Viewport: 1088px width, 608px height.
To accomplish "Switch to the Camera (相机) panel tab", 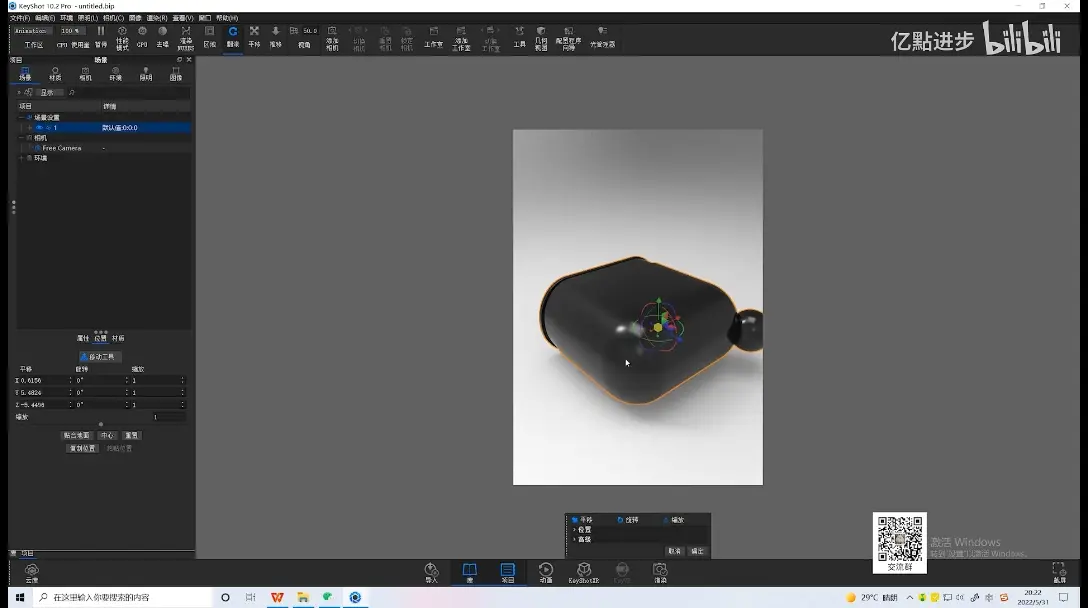I will click(85, 74).
